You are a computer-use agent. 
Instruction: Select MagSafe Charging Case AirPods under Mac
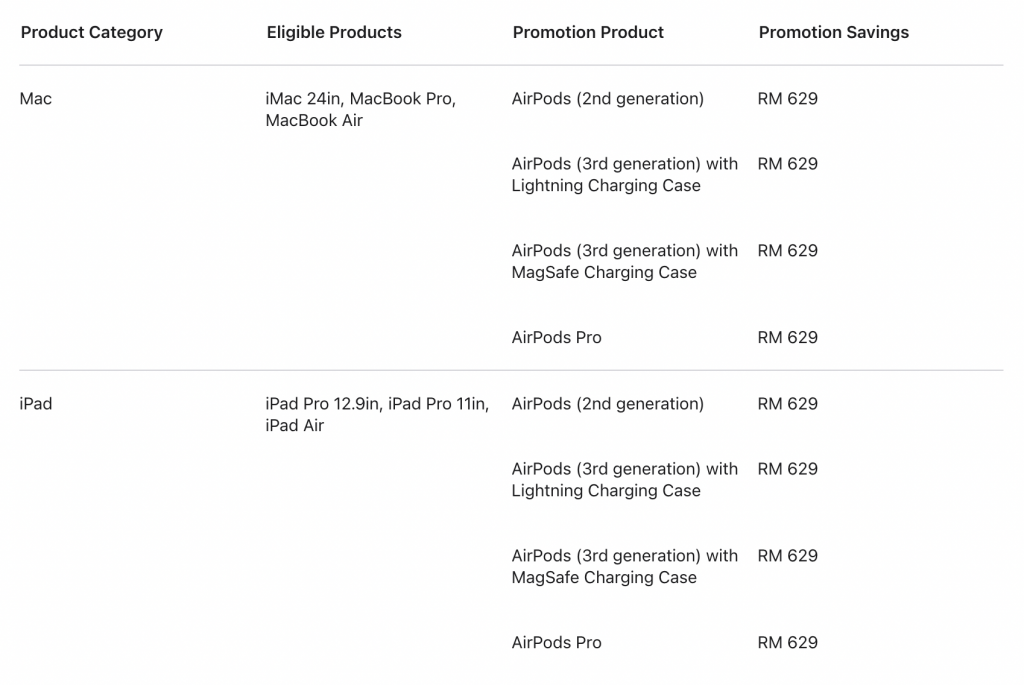pyautogui.click(x=624, y=261)
